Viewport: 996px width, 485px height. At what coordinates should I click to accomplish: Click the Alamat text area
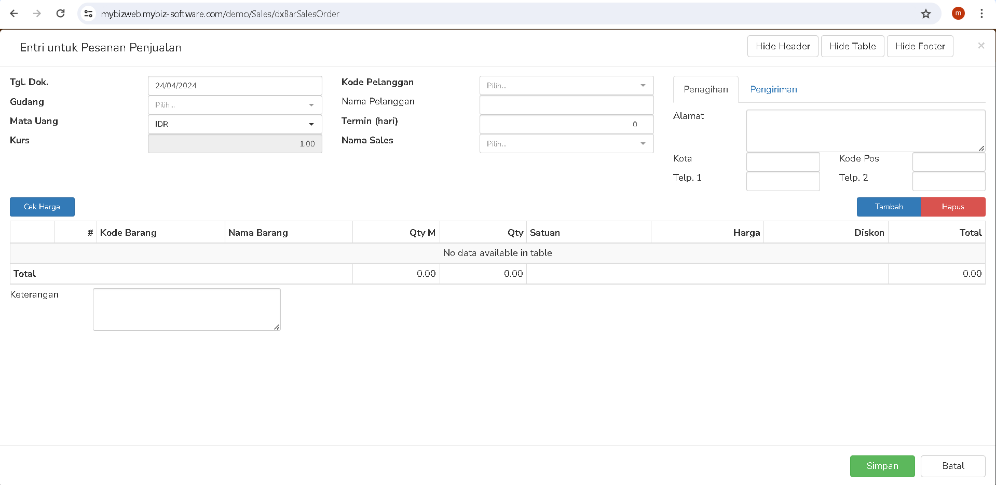point(866,131)
